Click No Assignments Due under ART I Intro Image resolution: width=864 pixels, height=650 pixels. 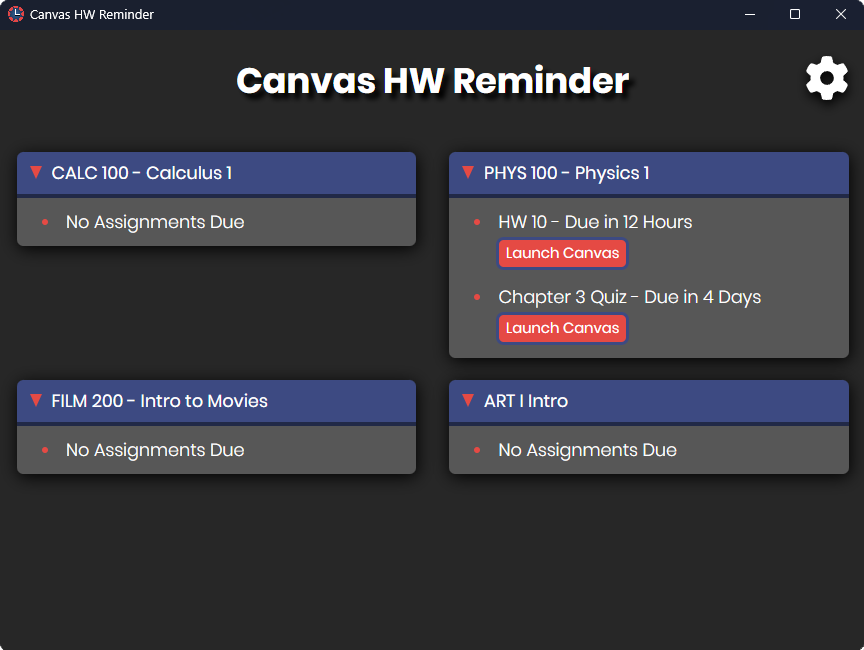587,450
